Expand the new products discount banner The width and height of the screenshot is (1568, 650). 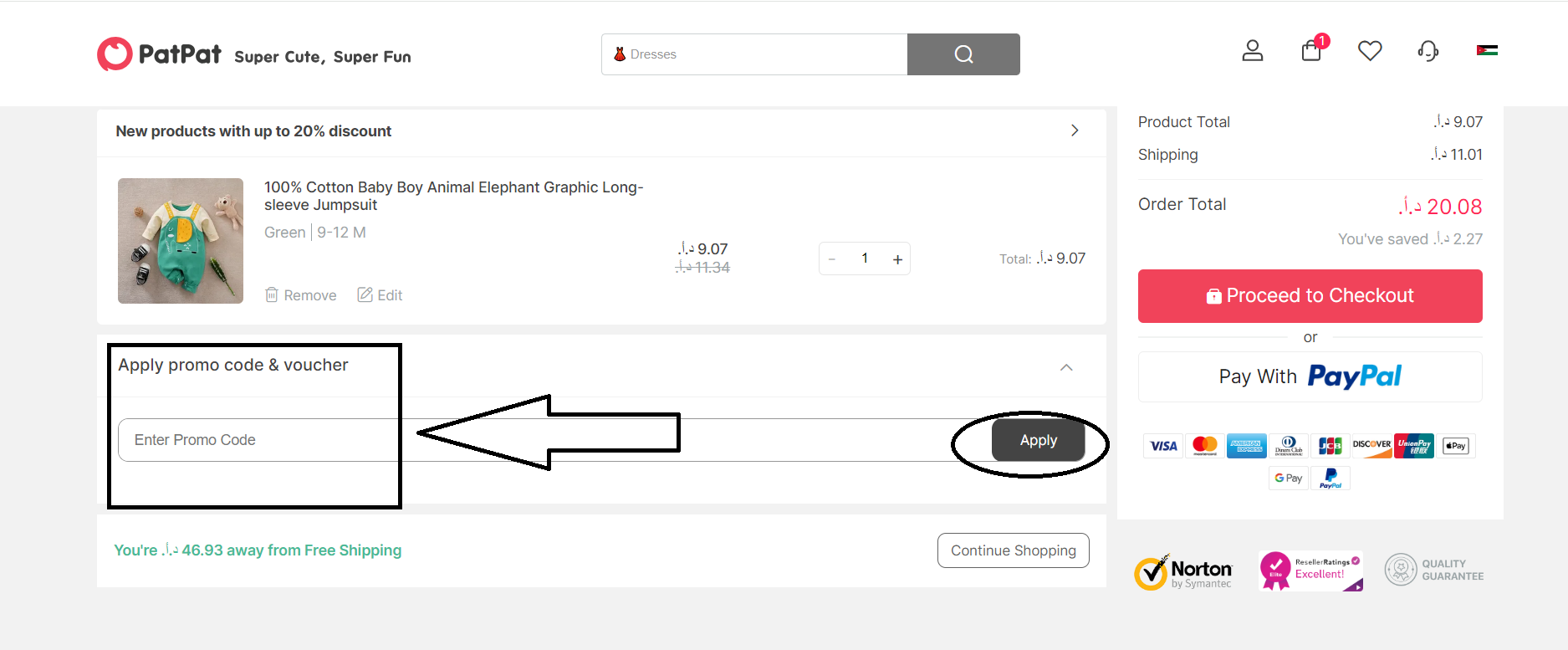click(x=1075, y=131)
